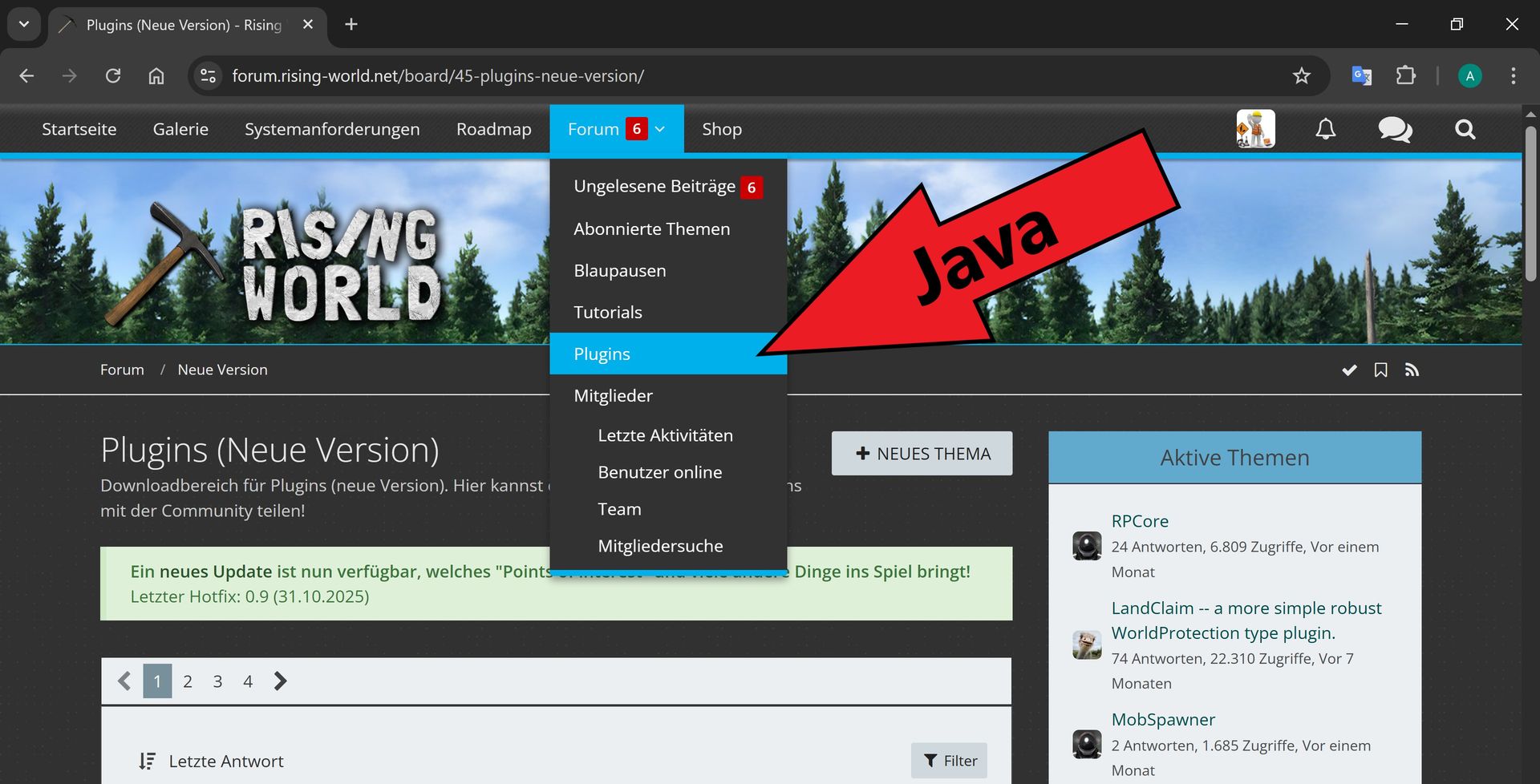Go to page 3 of the thread list

pos(217,681)
